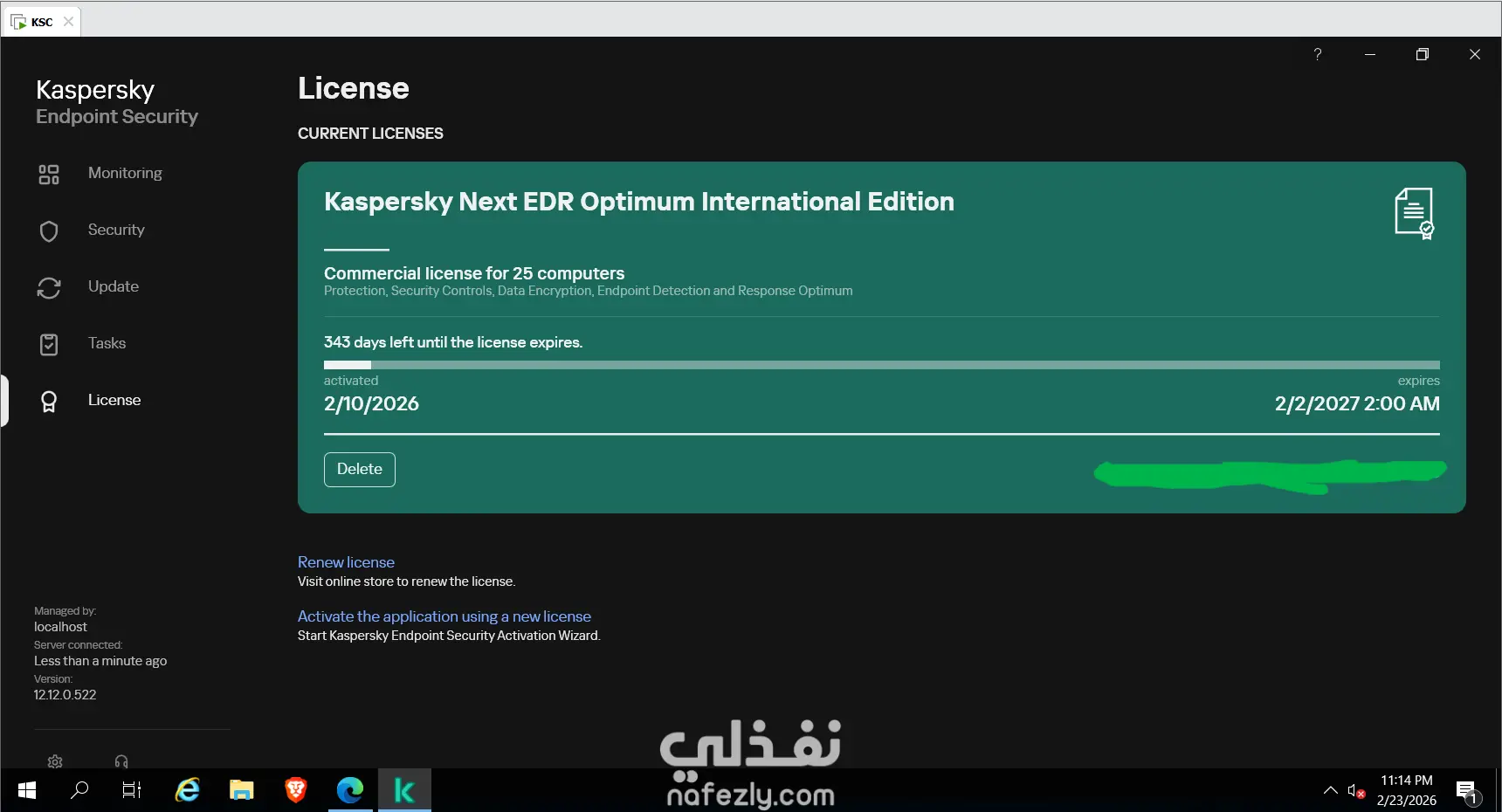Close the KSC tab

tap(69, 22)
